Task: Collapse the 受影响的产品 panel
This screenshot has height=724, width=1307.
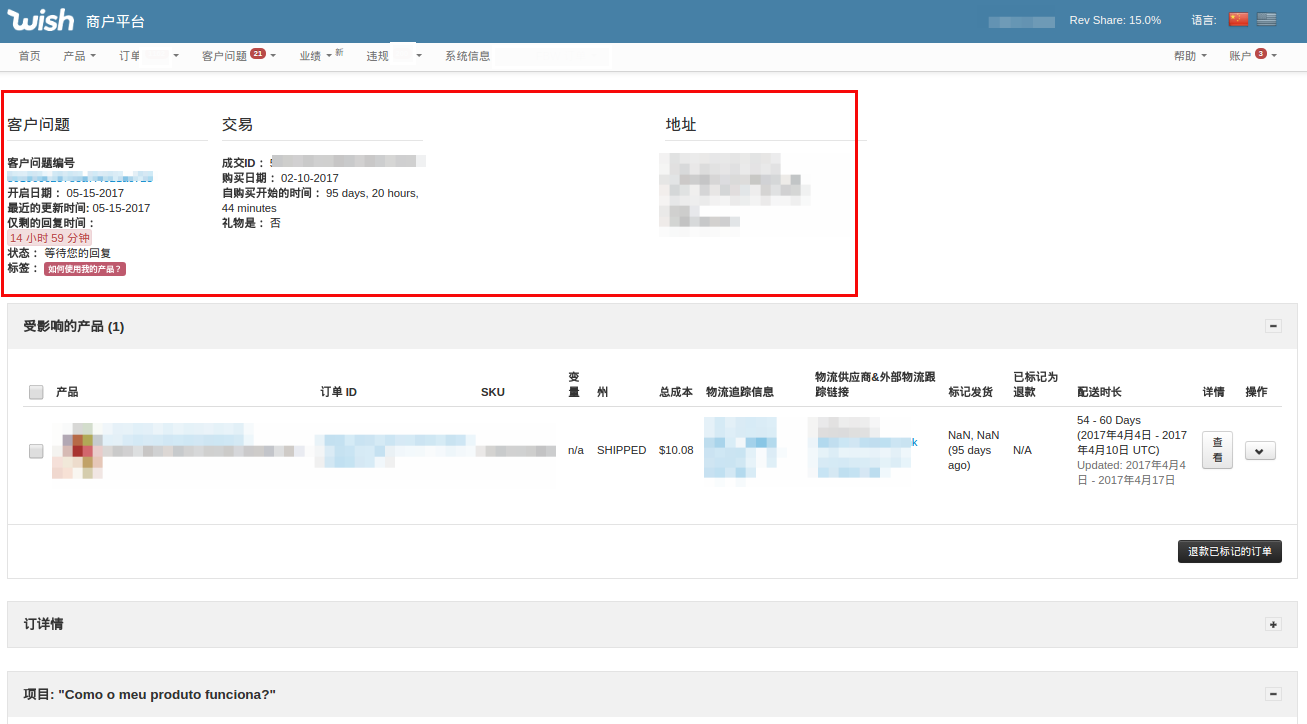Action: (1273, 326)
